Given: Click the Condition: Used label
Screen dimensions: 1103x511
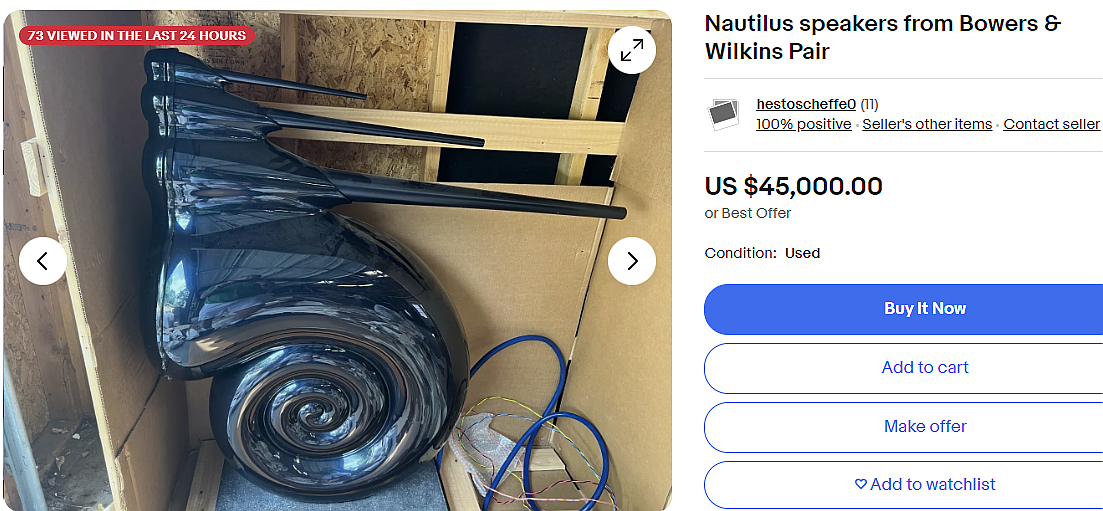Looking at the screenshot, I should pos(763,253).
